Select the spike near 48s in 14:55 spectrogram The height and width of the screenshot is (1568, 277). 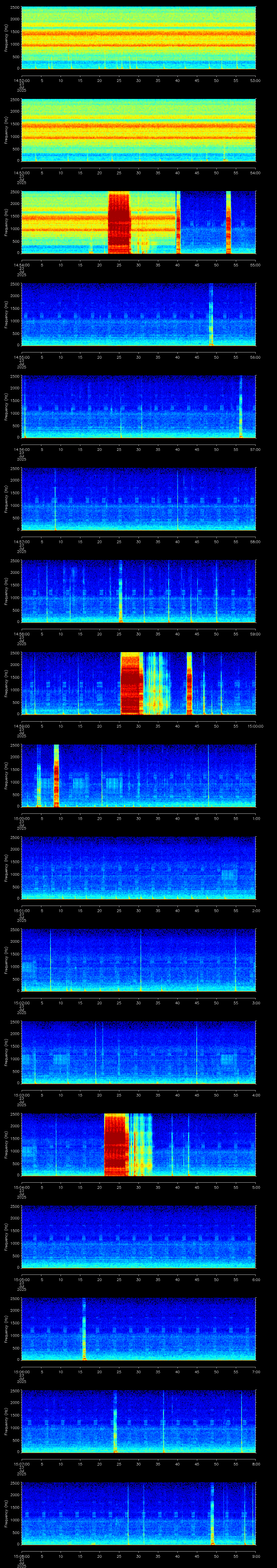(211, 315)
